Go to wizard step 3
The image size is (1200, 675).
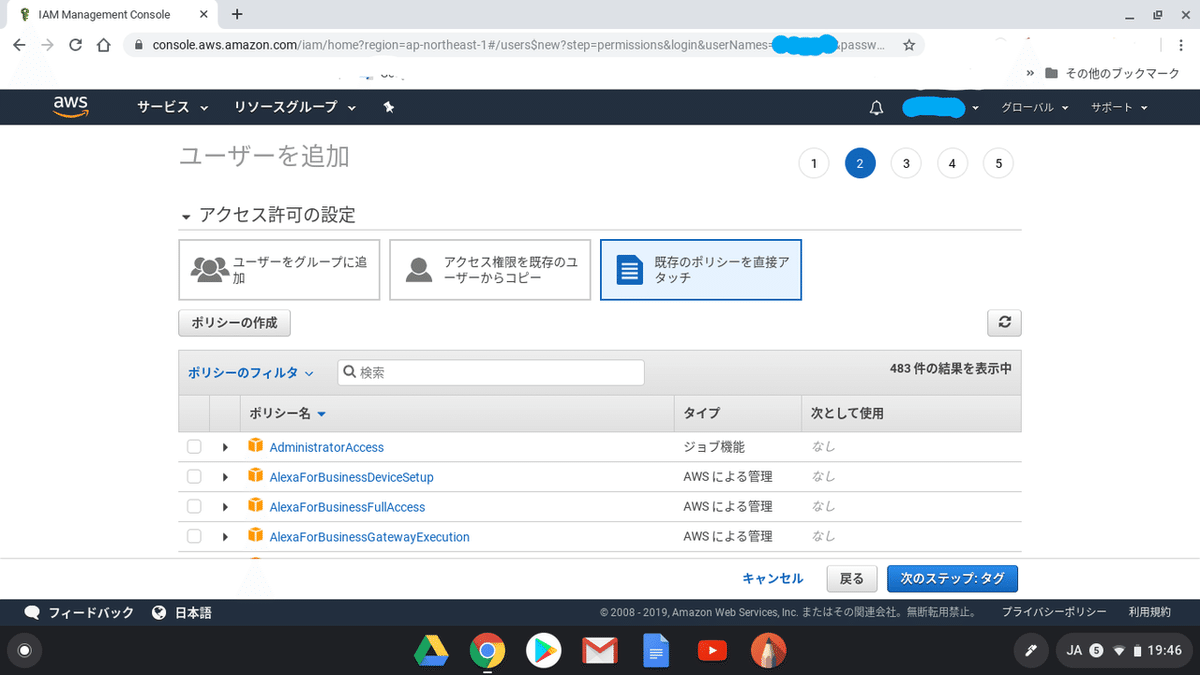click(x=906, y=163)
